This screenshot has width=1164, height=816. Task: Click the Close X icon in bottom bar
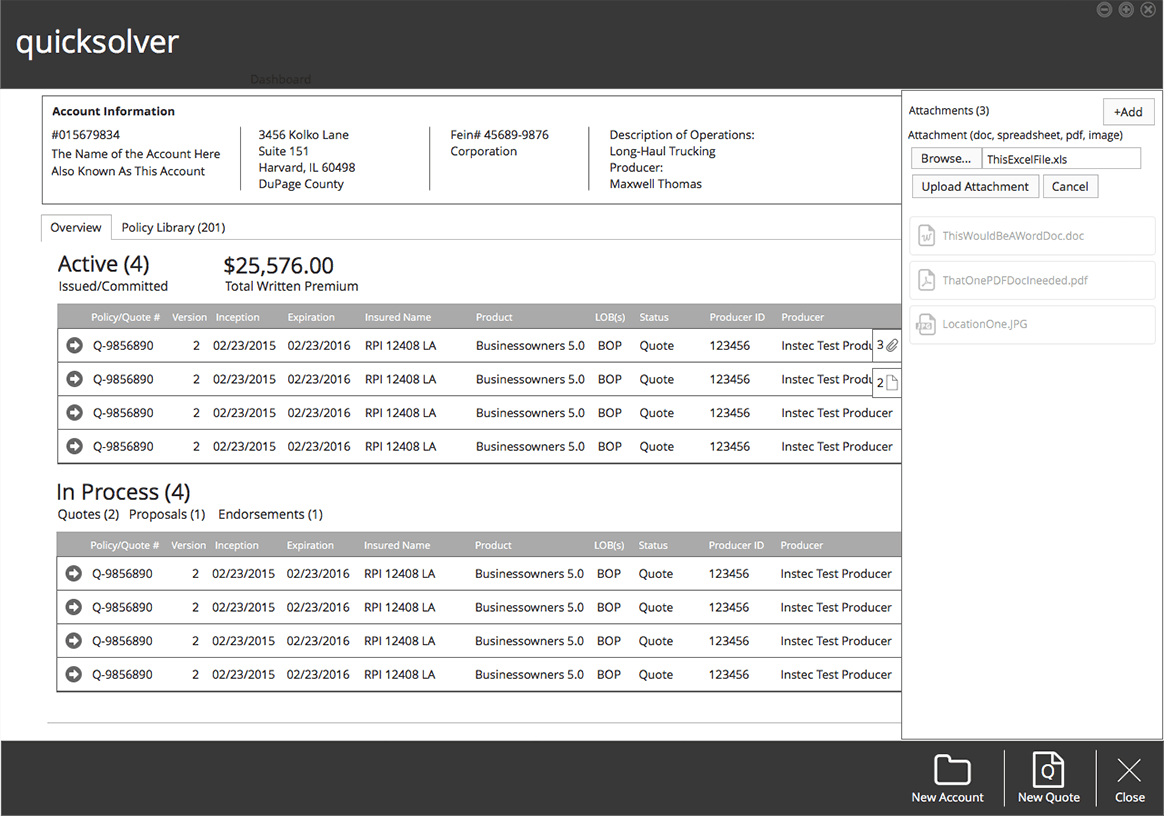[x=1129, y=770]
